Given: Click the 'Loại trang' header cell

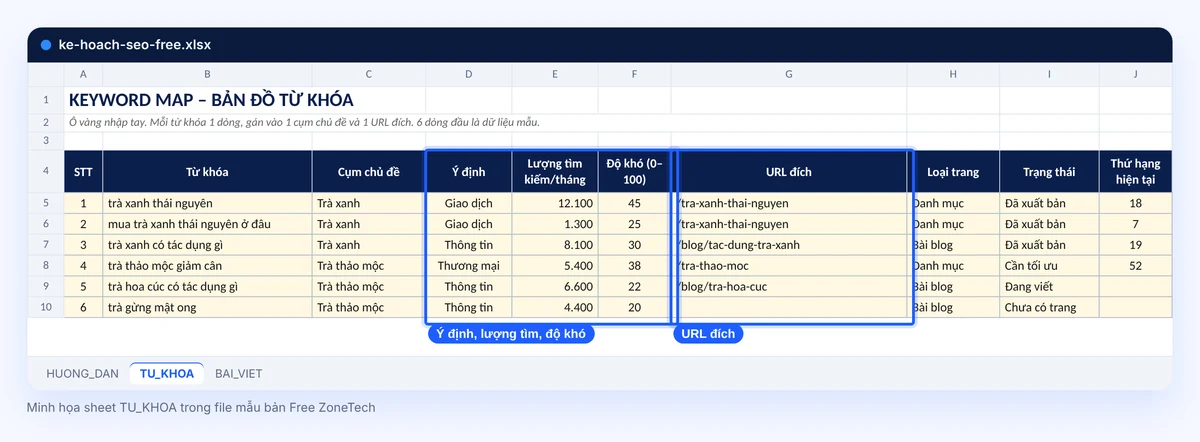Looking at the screenshot, I should tap(953, 172).
